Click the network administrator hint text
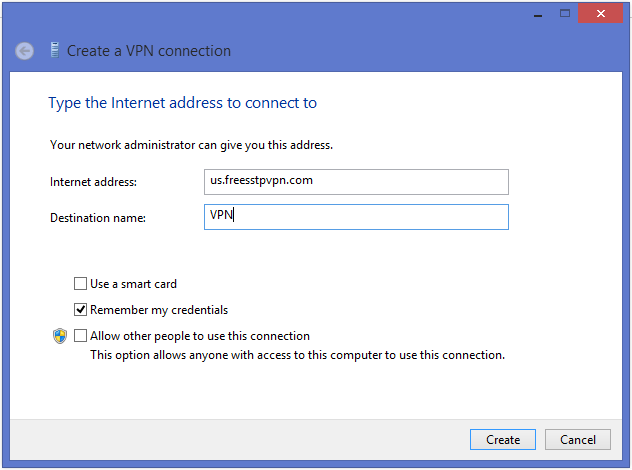 pyautogui.click(x=191, y=145)
